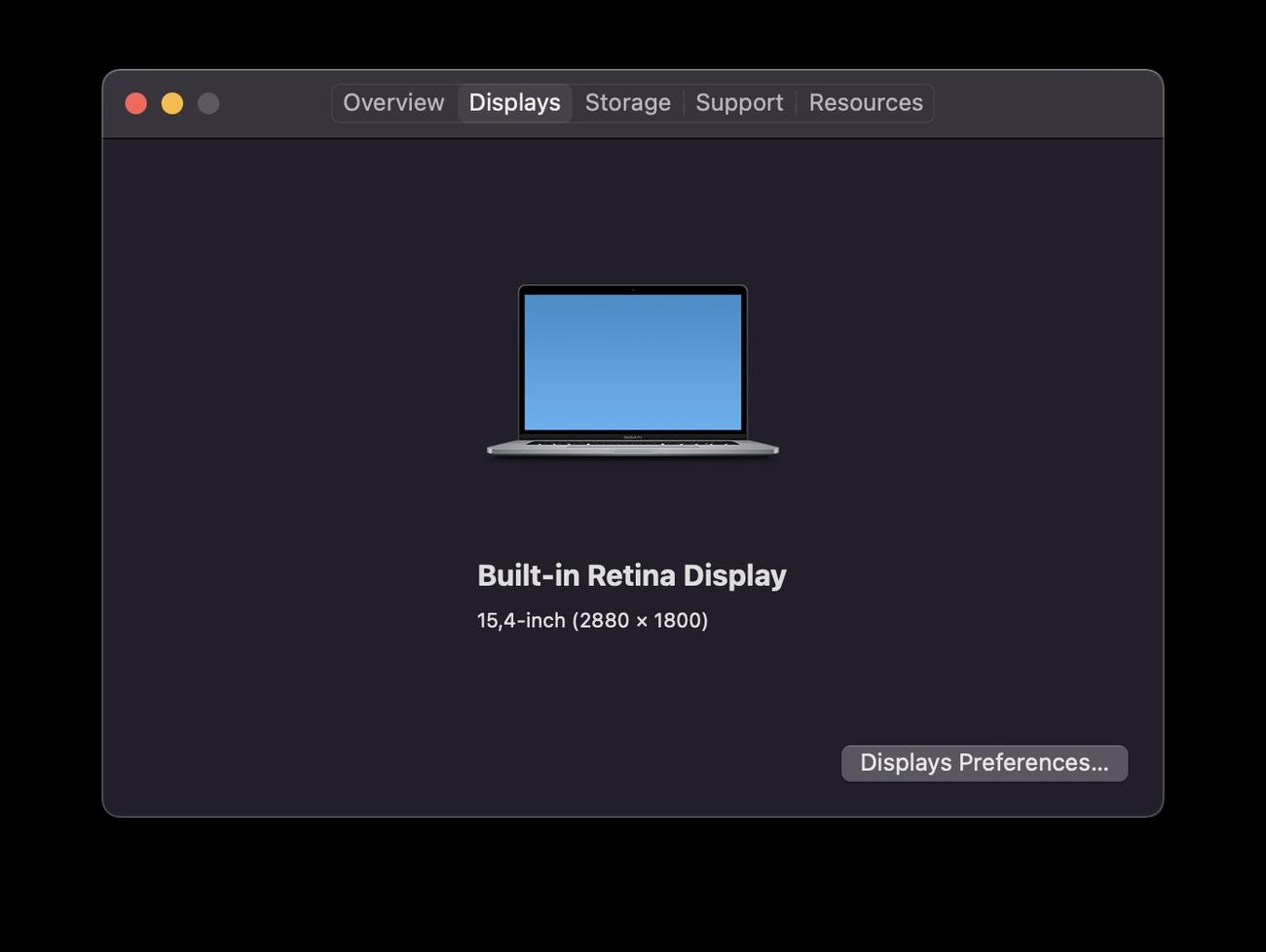The image size is (1266, 952).
Task: Click the MacBook Pro display image
Action: (x=633, y=370)
